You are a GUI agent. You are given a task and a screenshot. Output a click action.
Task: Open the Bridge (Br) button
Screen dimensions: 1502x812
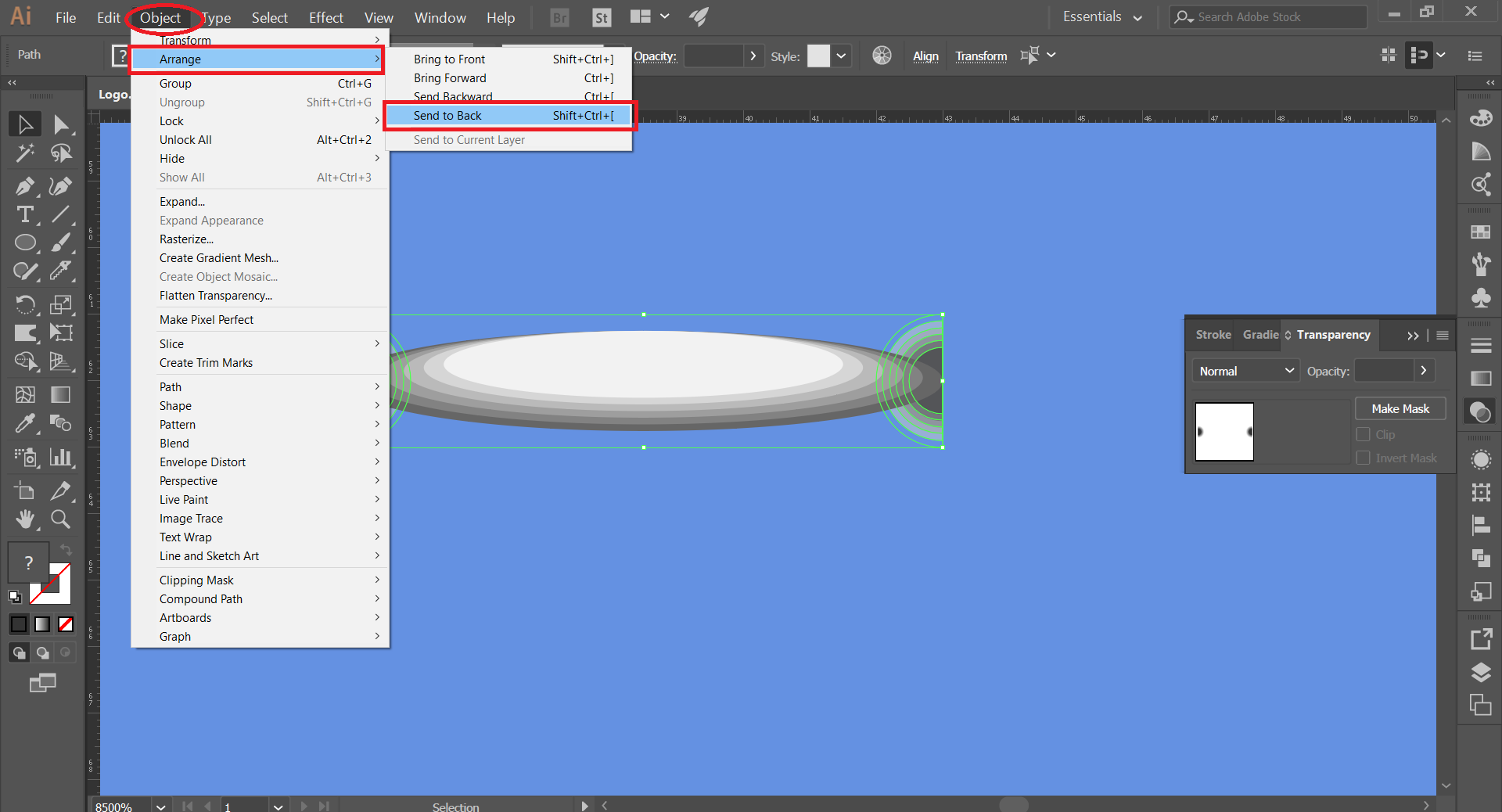[x=560, y=17]
